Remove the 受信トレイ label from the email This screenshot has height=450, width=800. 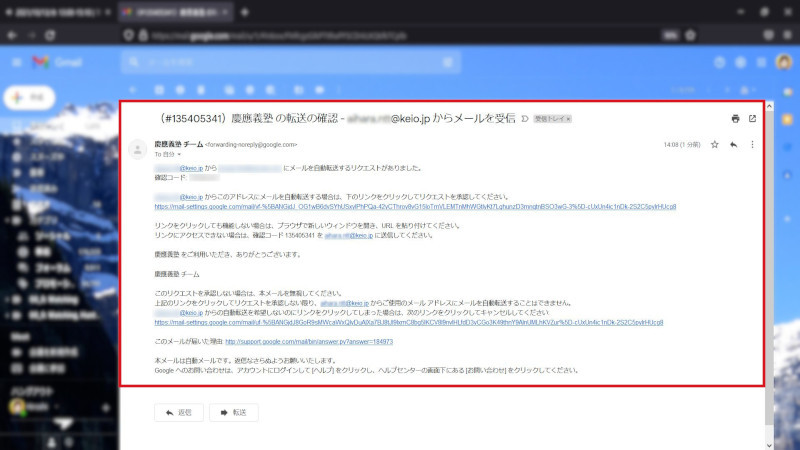pyautogui.click(x=568, y=119)
